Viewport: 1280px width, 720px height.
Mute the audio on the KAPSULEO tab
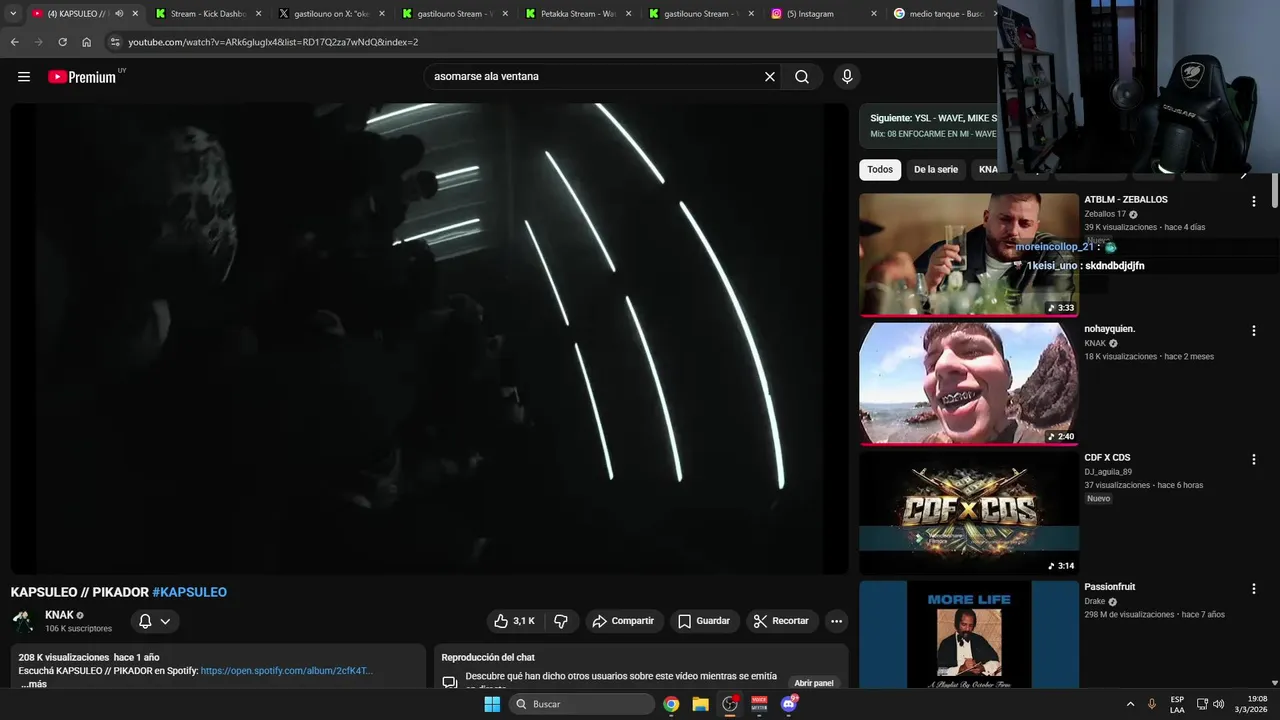pyautogui.click(x=119, y=14)
